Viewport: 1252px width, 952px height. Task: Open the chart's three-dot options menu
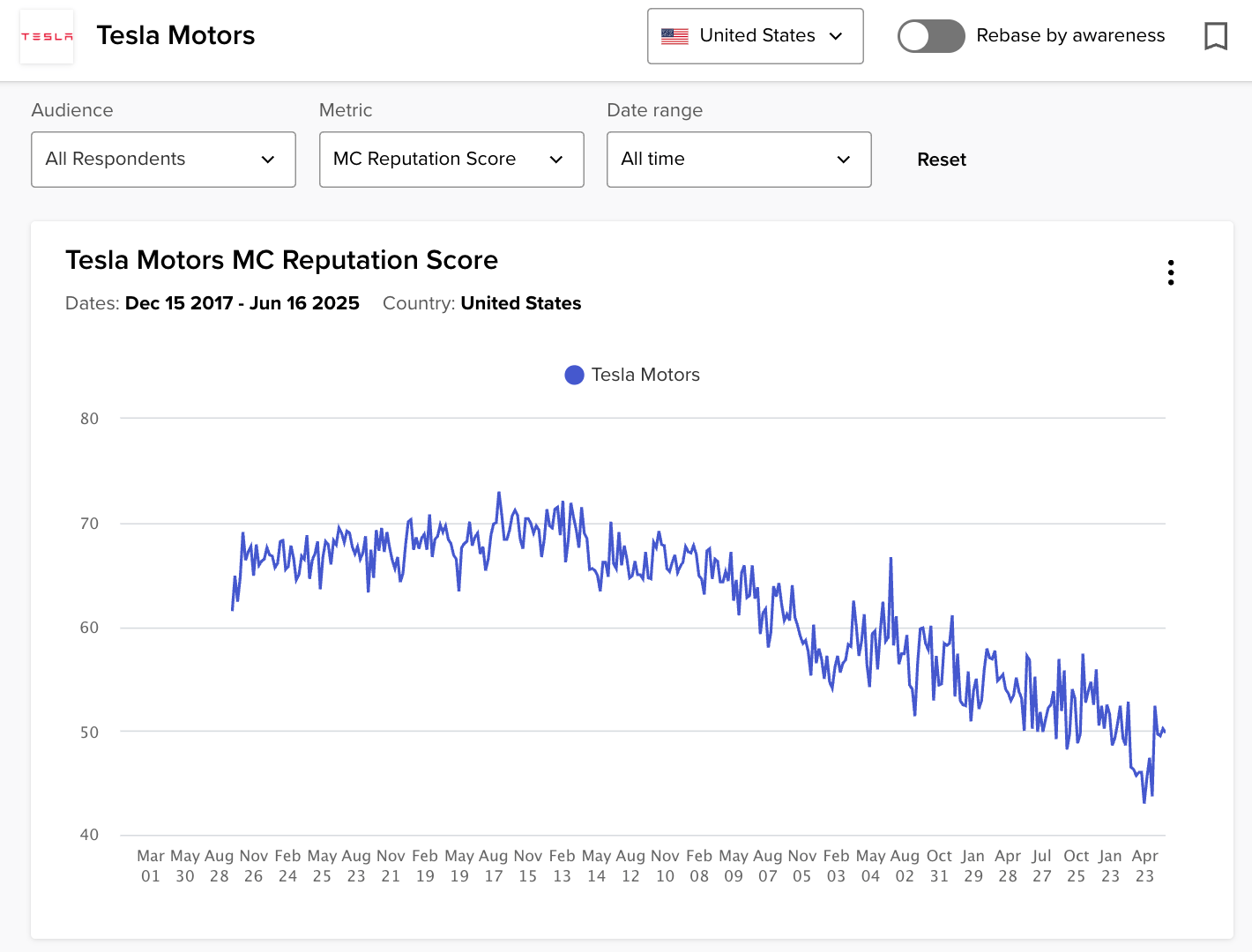point(1170,272)
